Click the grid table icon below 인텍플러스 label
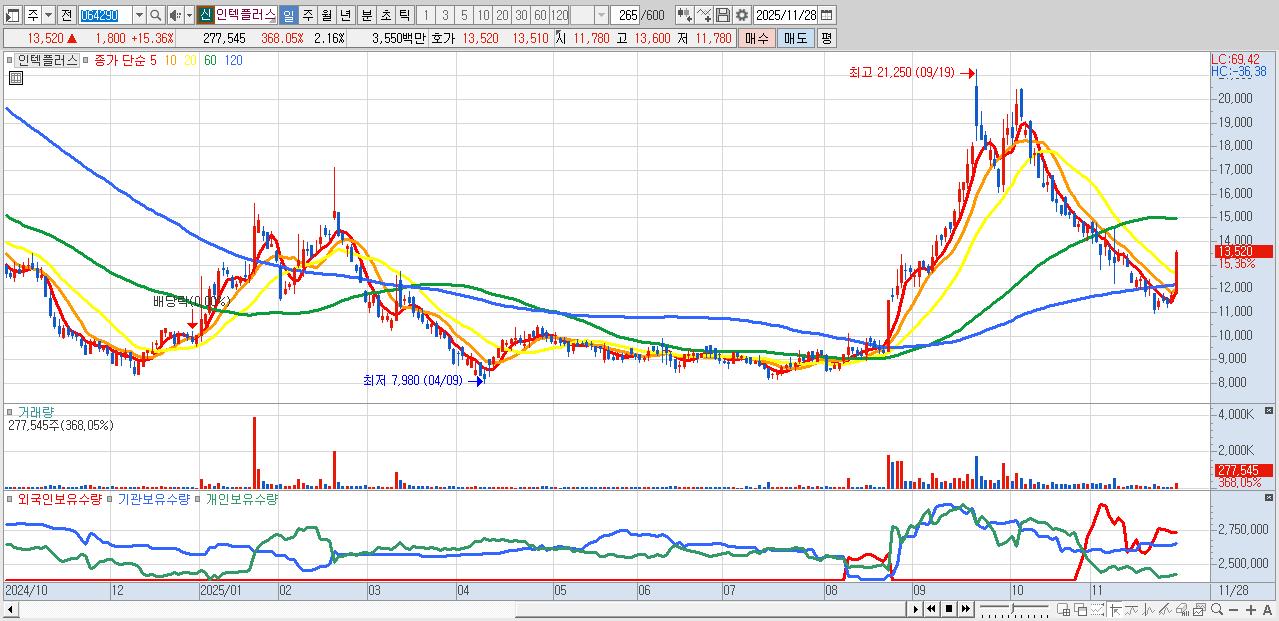 pyautogui.click(x=16, y=78)
